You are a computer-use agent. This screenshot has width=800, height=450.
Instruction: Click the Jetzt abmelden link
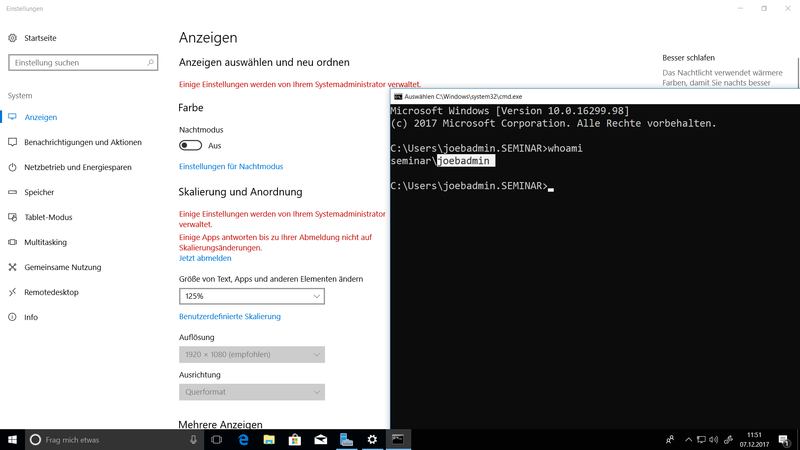205,258
